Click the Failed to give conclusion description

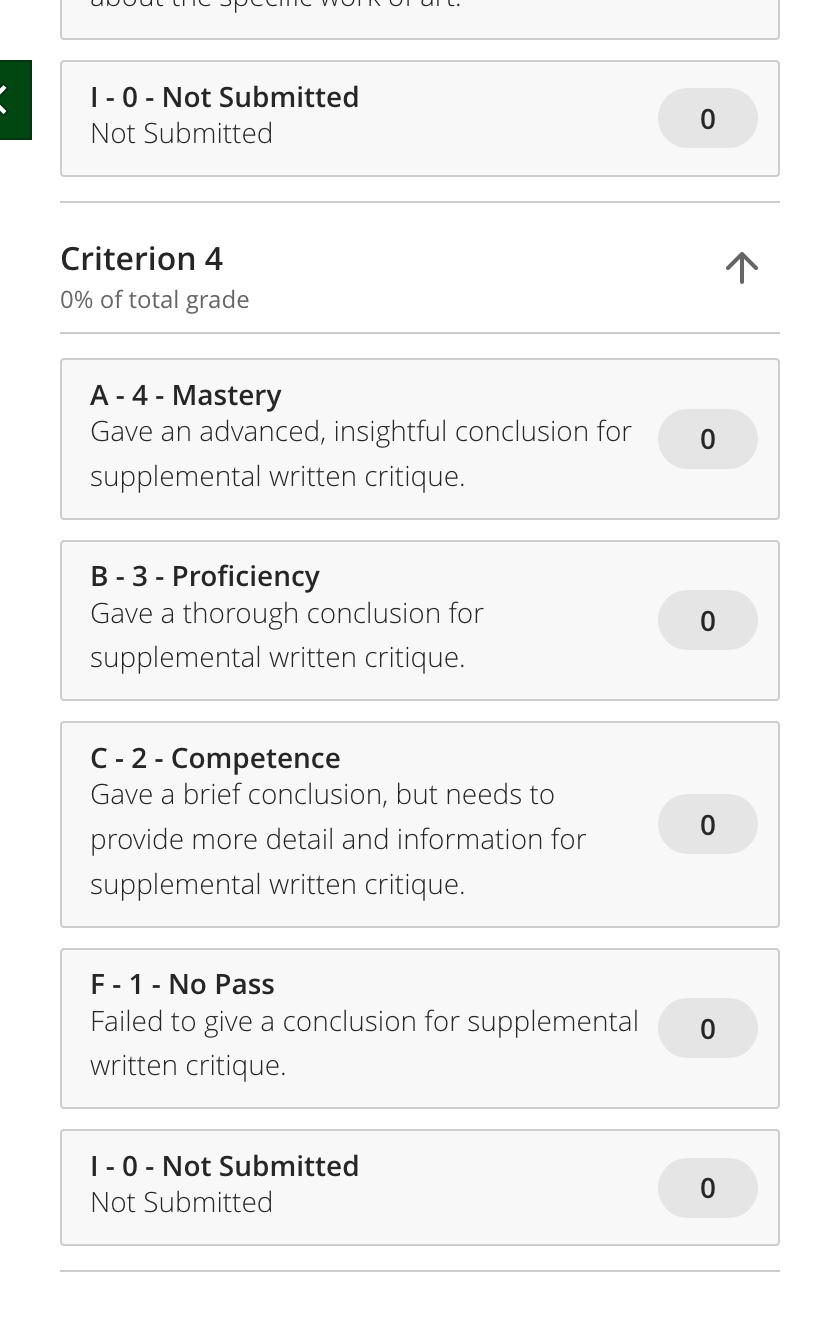(364, 1043)
